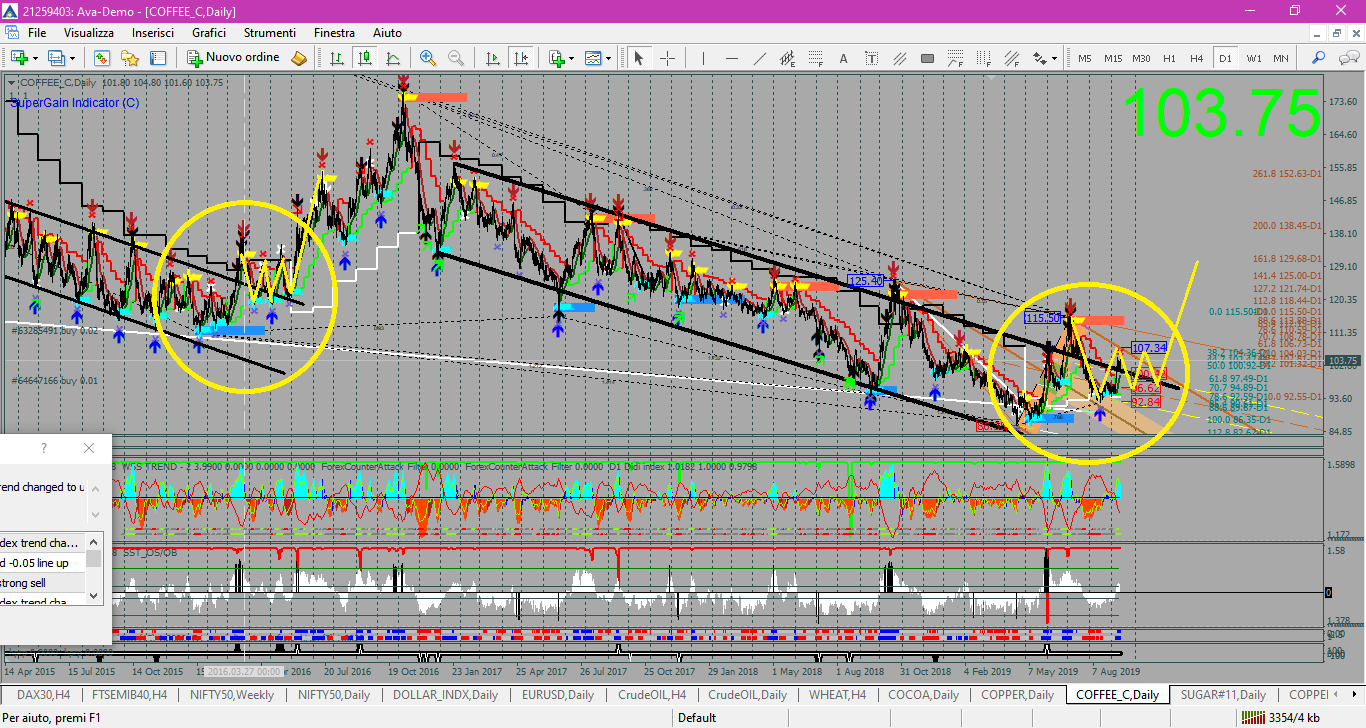Open the Visualizza menu

point(90,33)
